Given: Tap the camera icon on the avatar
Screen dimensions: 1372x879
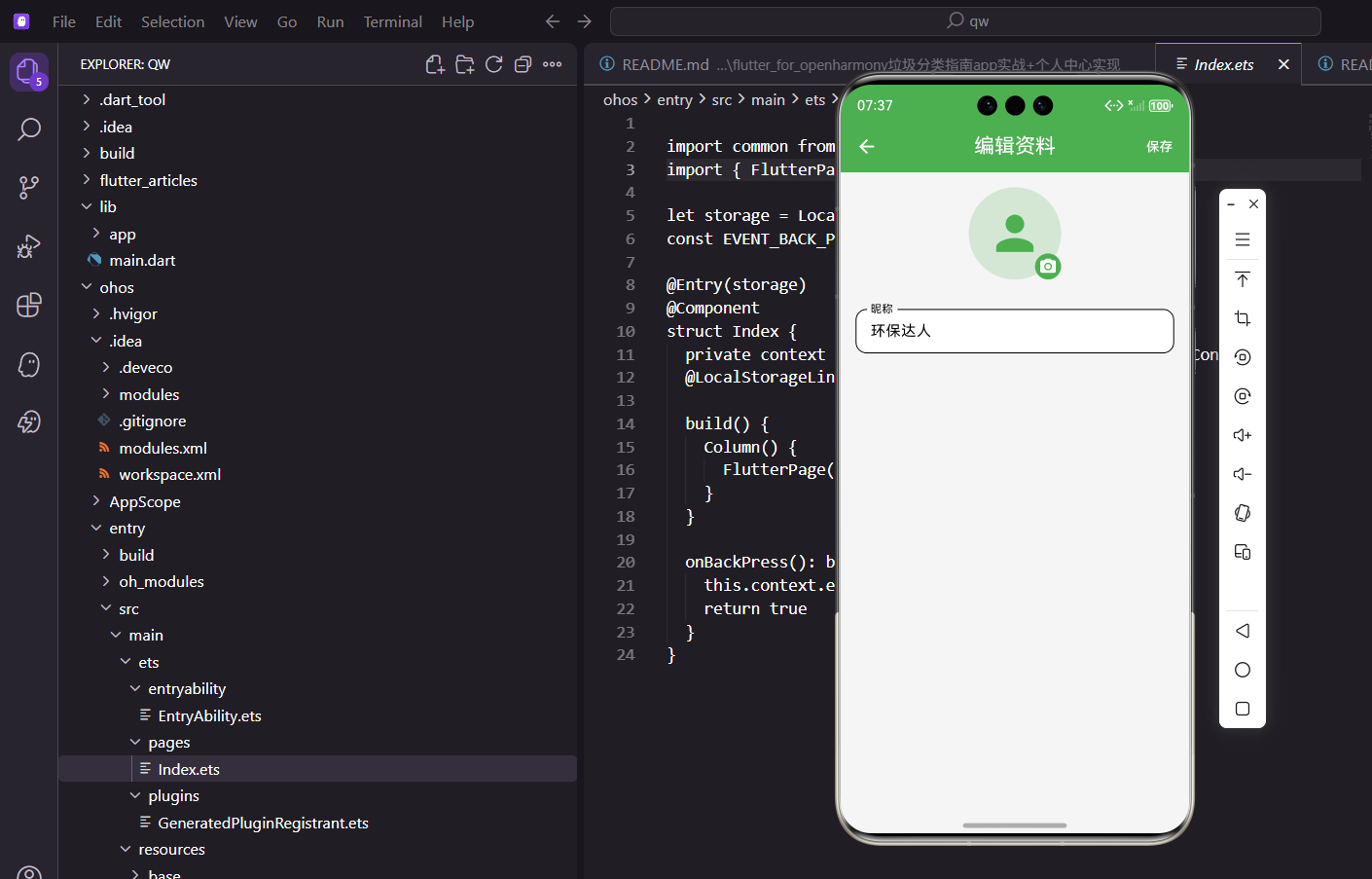Looking at the screenshot, I should [x=1048, y=266].
